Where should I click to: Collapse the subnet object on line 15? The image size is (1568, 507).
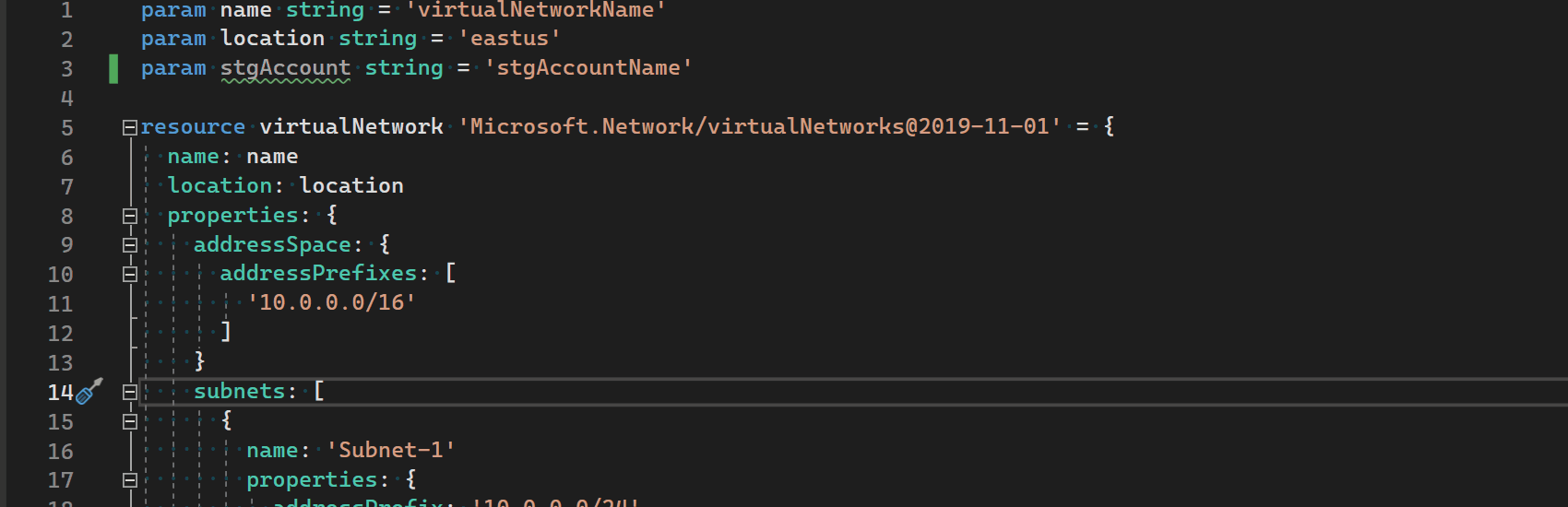coord(130,422)
